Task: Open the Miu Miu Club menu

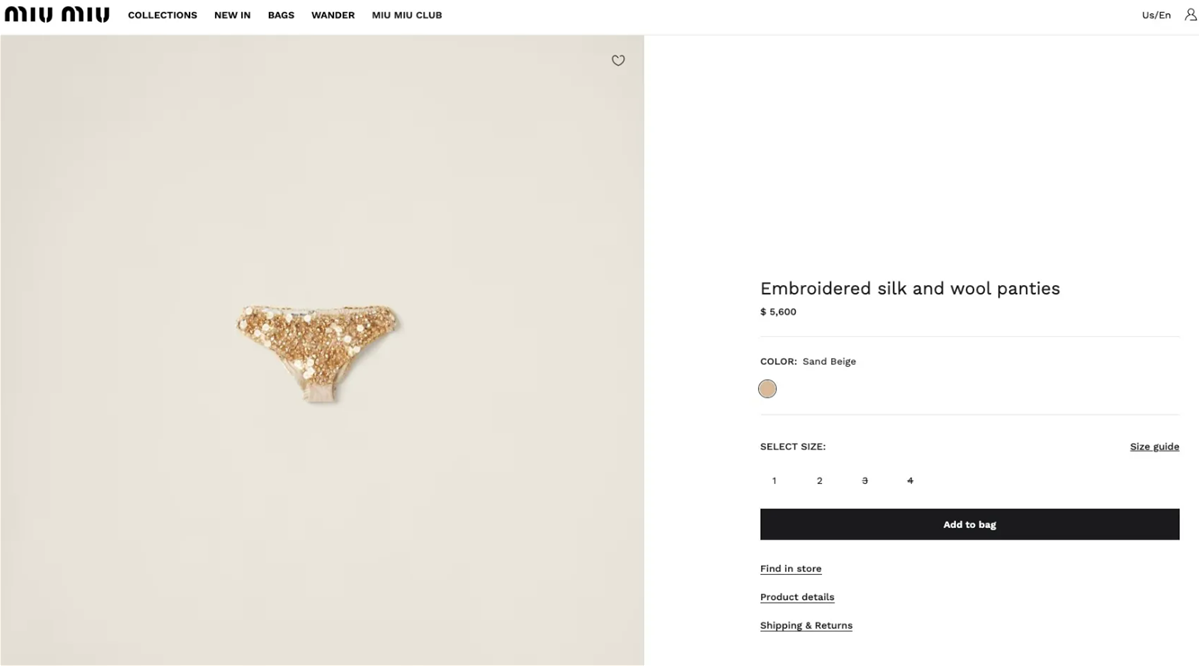Action: pos(407,15)
